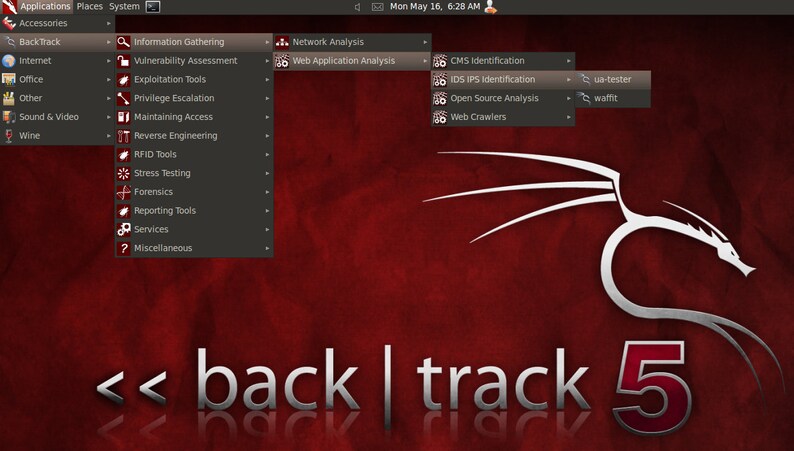Select Web Application Analysis menu entry
The image size is (794, 451).
click(x=352, y=61)
